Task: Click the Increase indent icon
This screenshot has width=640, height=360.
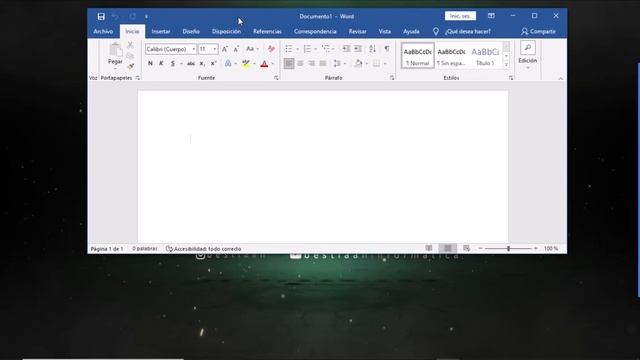Action: coord(358,49)
